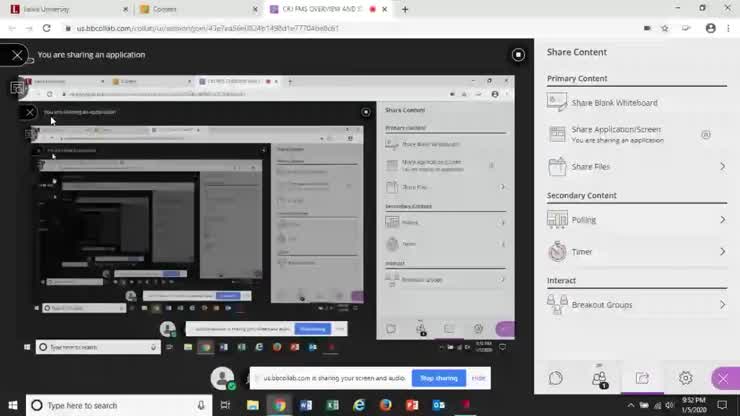Collapse the Collaborate panel with purple button
Image resolution: width=740 pixels, height=416 pixels.
tap(722, 378)
